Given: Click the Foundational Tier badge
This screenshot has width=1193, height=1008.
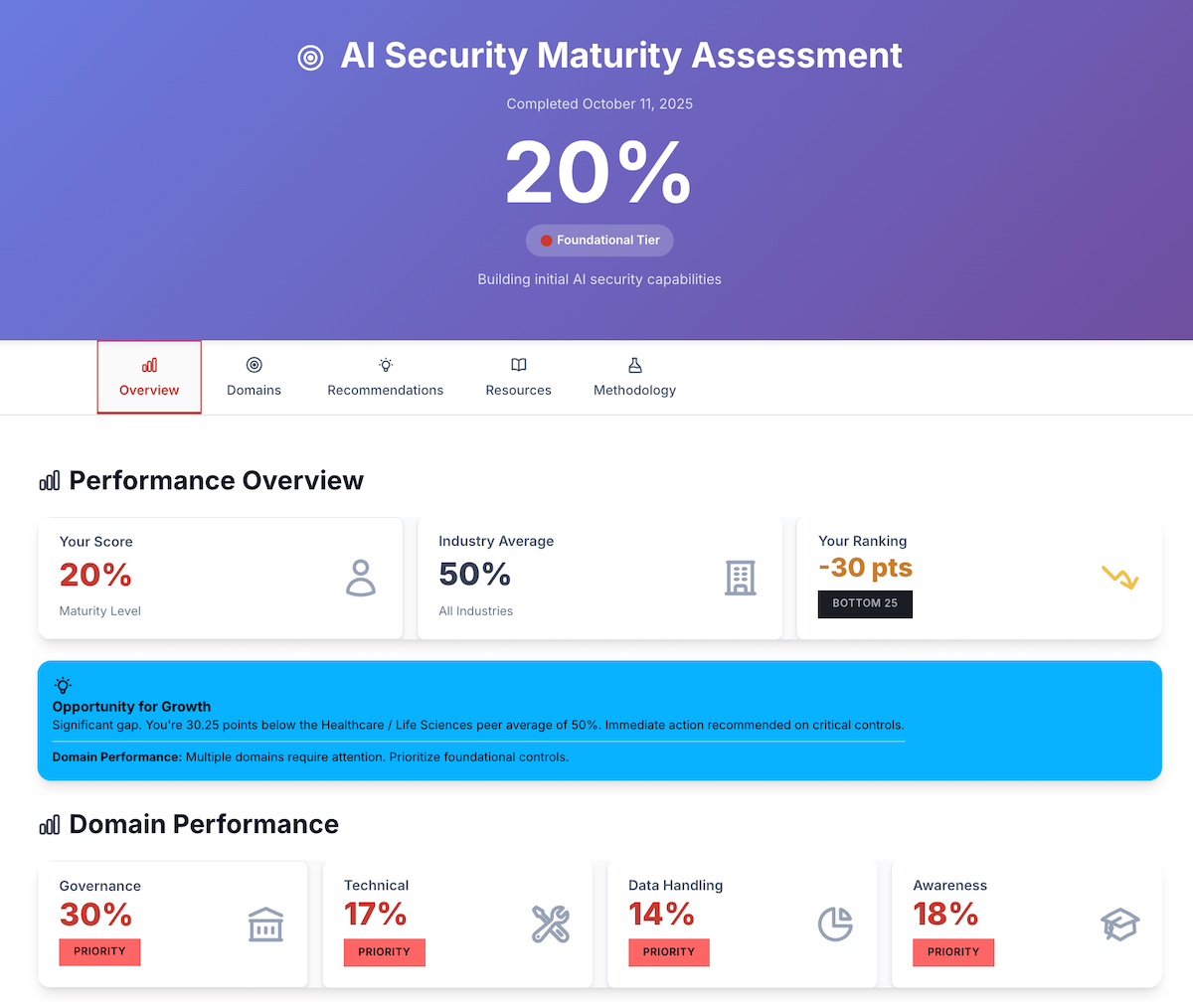Looking at the screenshot, I should click(599, 240).
